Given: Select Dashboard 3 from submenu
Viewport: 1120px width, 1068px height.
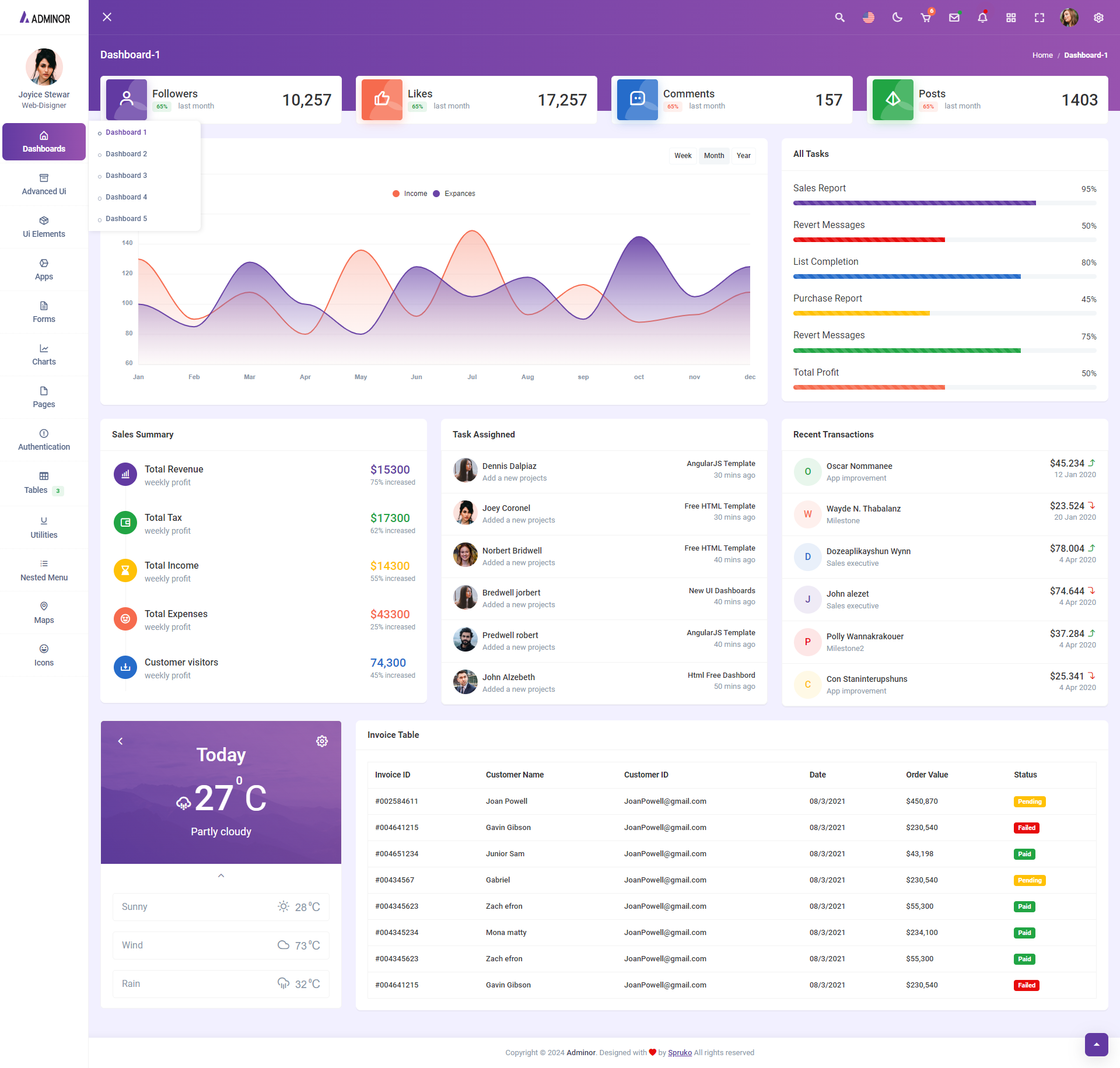Looking at the screenshot, I should tap(126, 176).
